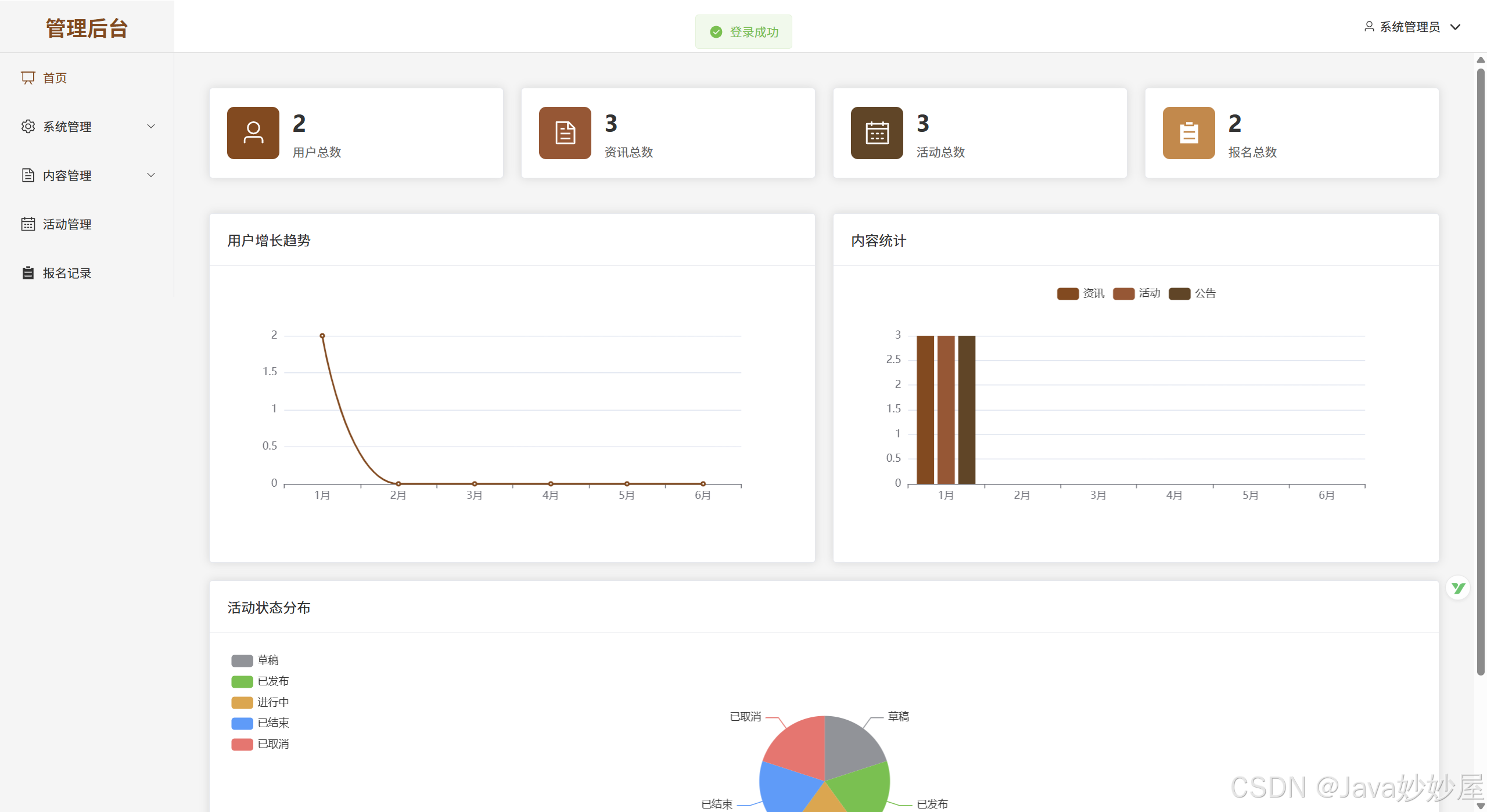Click the 活动总数 calendar icon tile
Screen dimensions: 1487x812
pos(877,133)
